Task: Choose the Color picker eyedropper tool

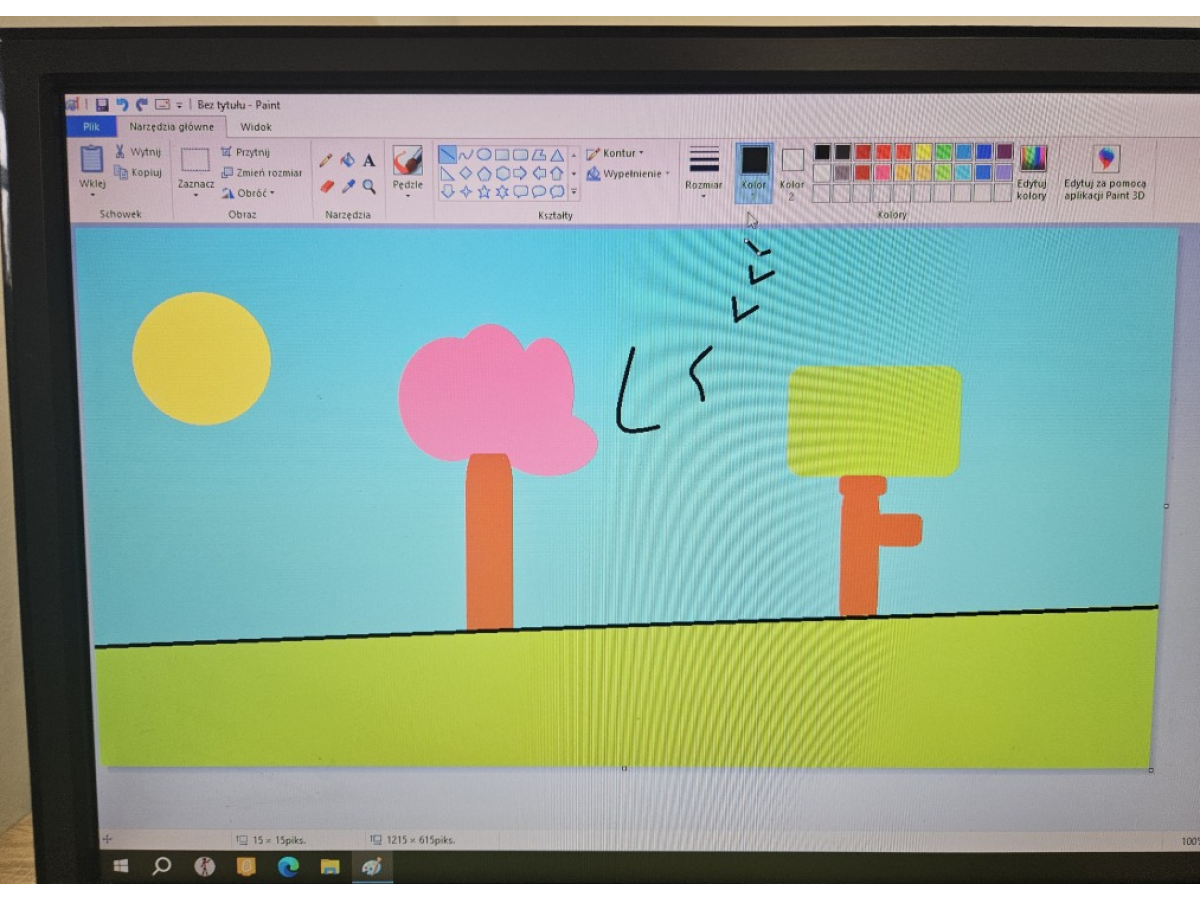Action: (x=348, y=186)
